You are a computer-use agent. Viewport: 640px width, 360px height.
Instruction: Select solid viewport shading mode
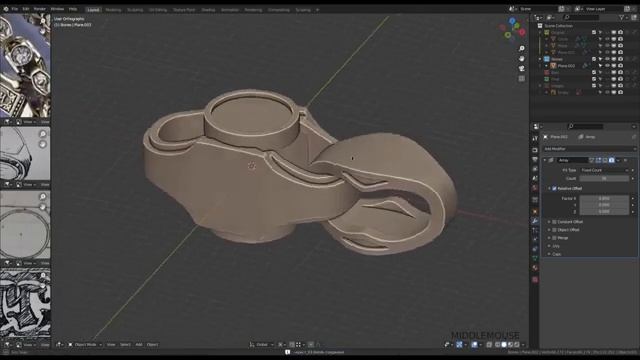pos(504,345)
